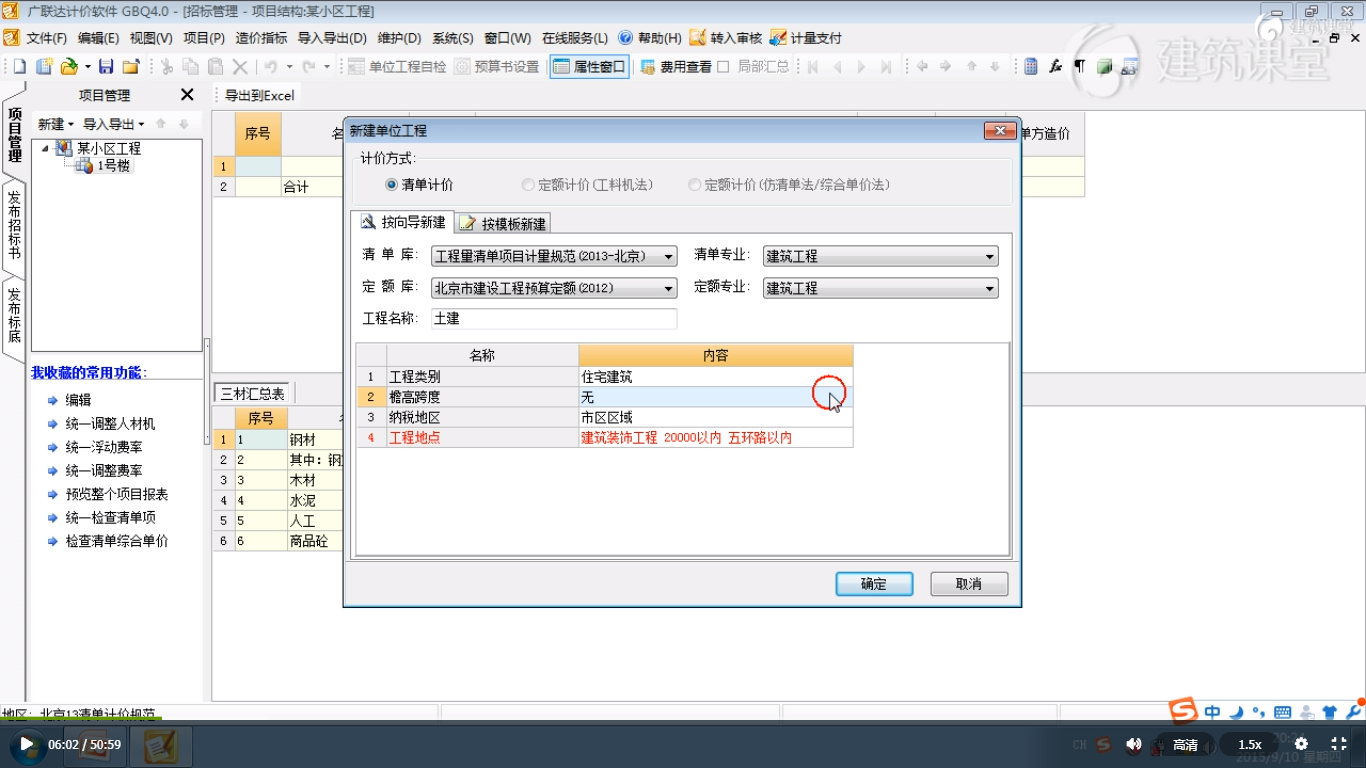Toggle video fullscreen icon
The image size is (1366, 768).
(x=1339, y=744)
